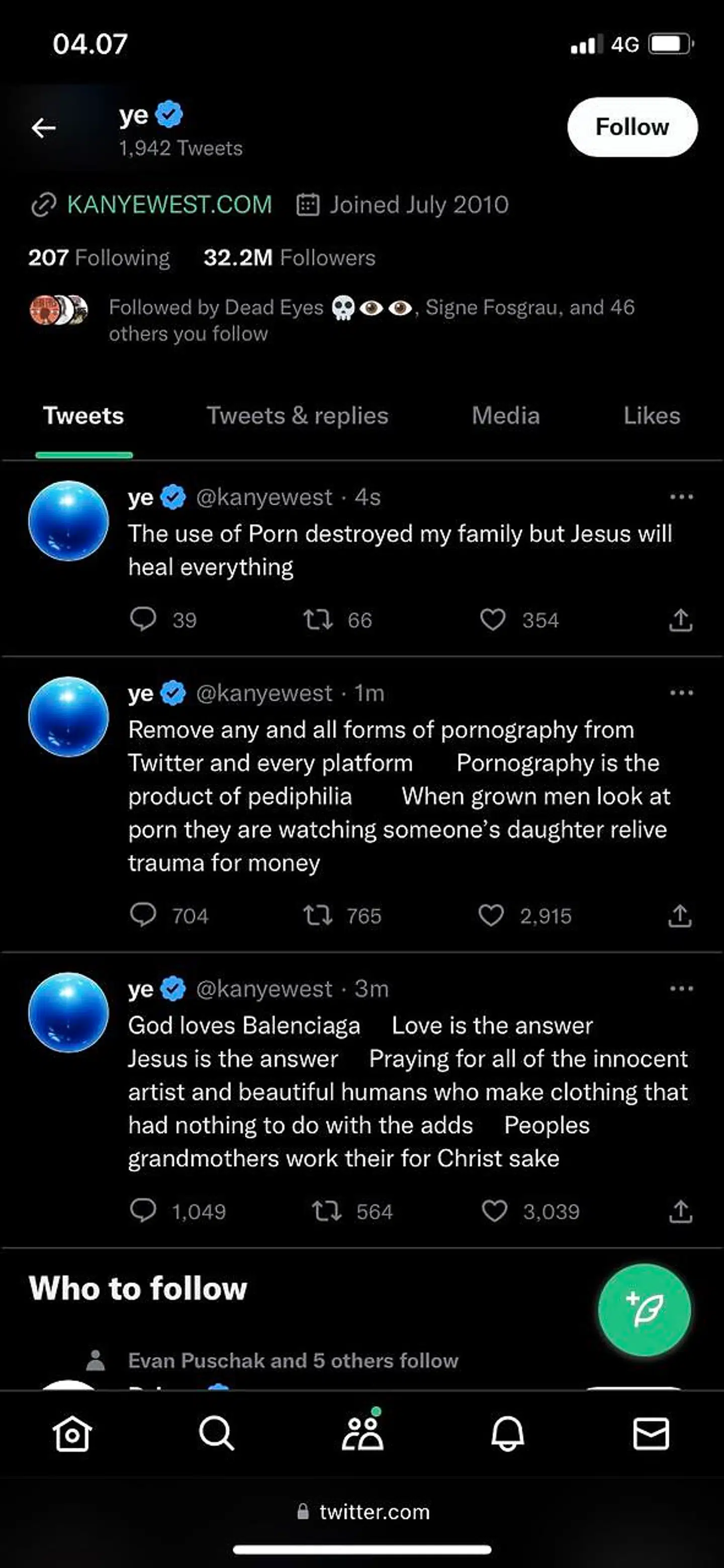Open the KANYEWEST.COM link
Screen dimensions: 724x1568
click(168, 205)
